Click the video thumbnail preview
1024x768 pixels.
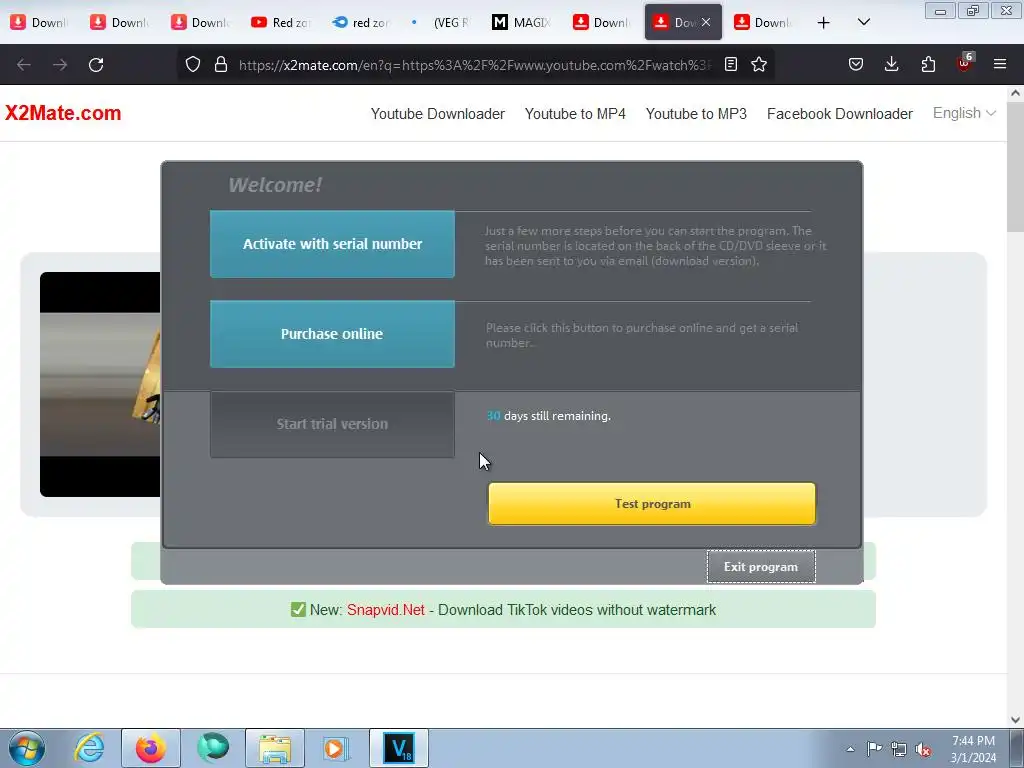[100, 384]
